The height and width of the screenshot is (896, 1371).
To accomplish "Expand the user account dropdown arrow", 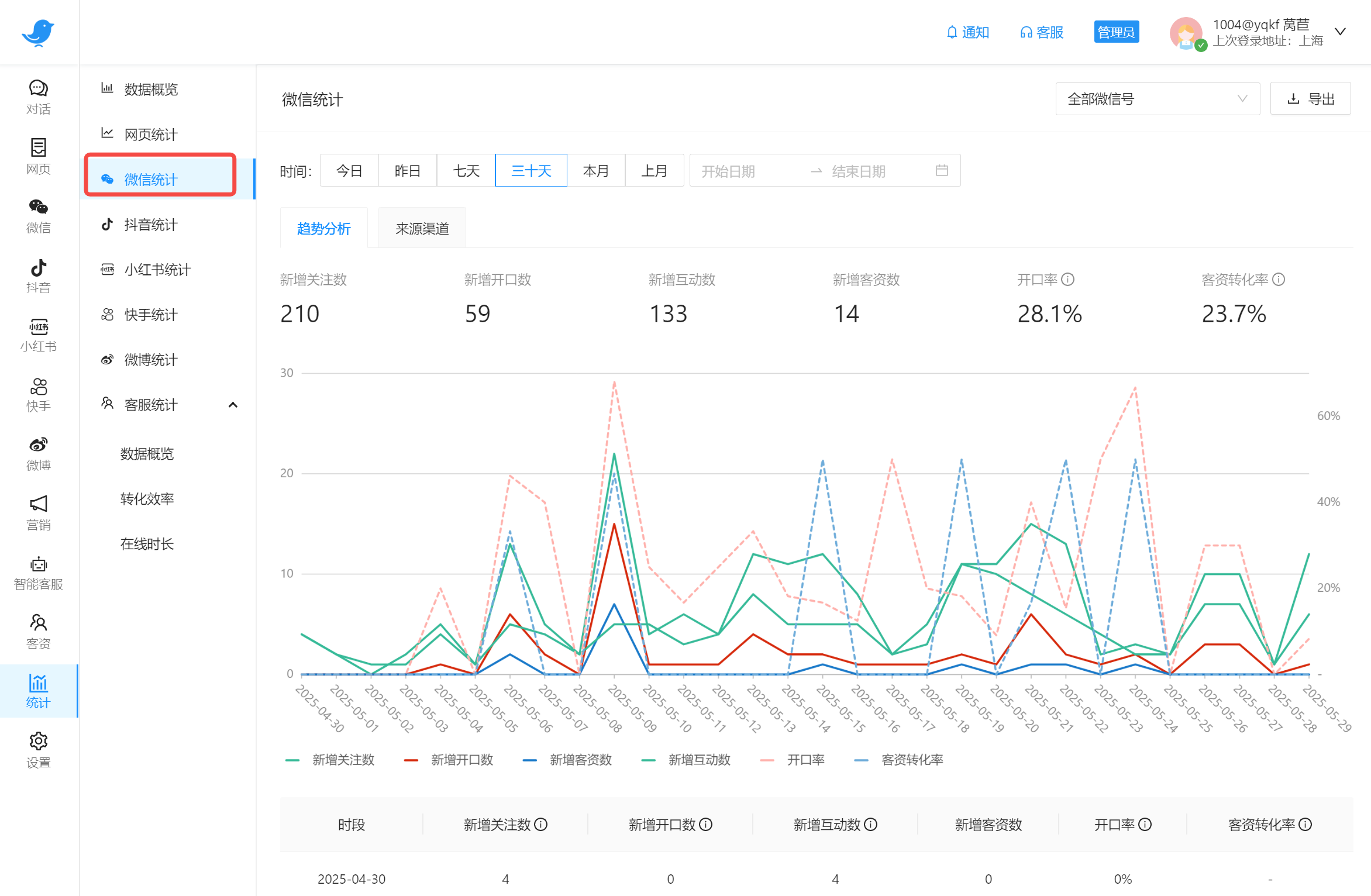I will point(1341,32).
